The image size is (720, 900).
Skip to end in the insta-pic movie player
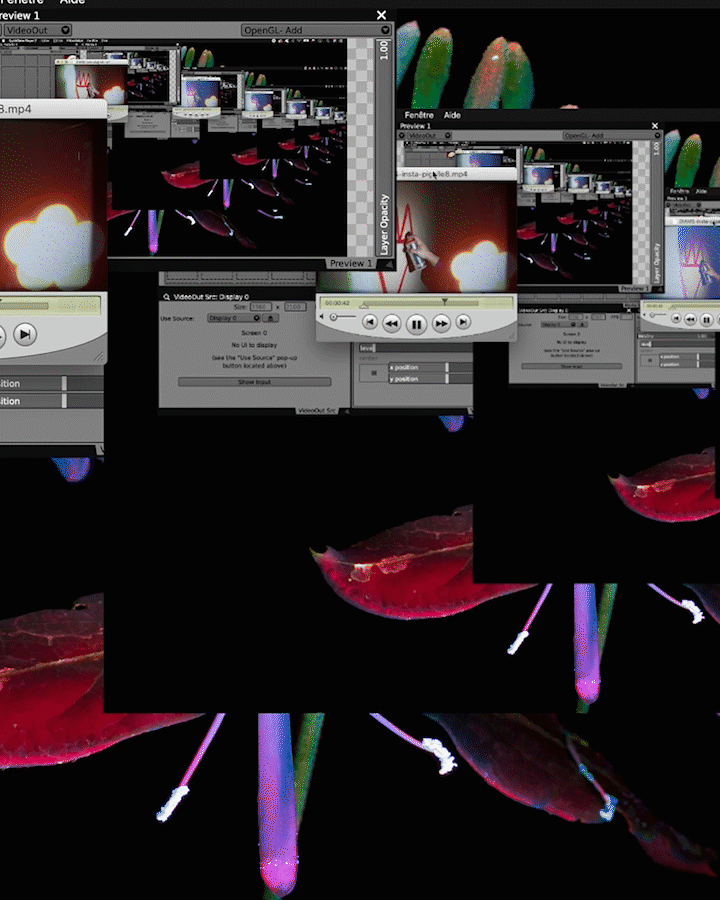463,322
